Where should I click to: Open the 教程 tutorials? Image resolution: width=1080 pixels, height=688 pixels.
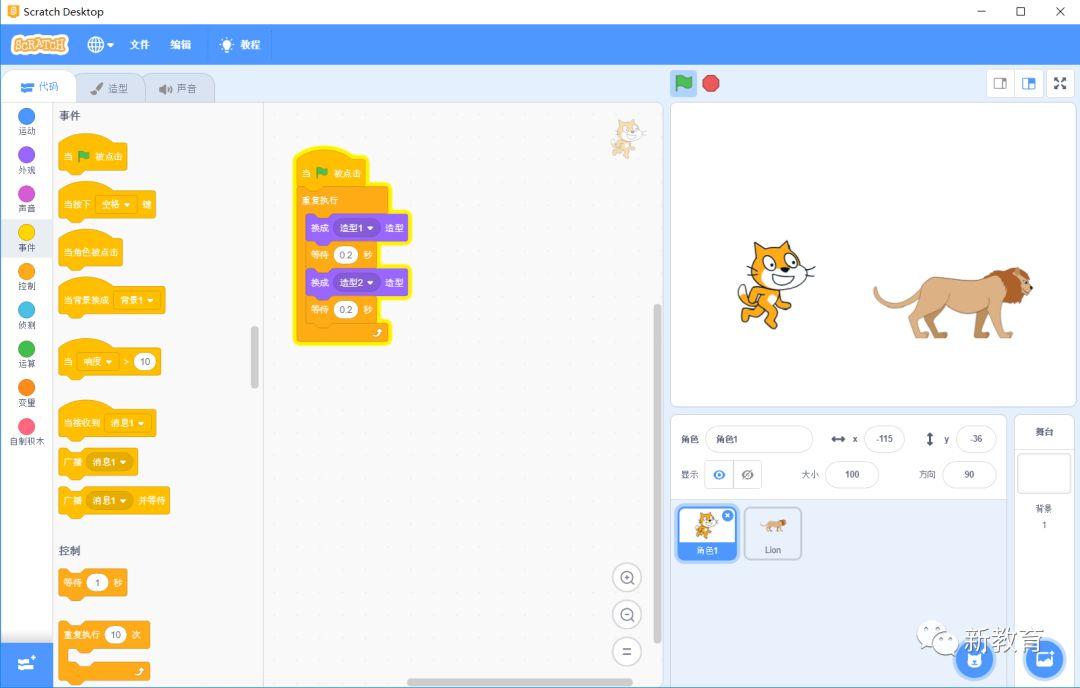coord(240,45)
